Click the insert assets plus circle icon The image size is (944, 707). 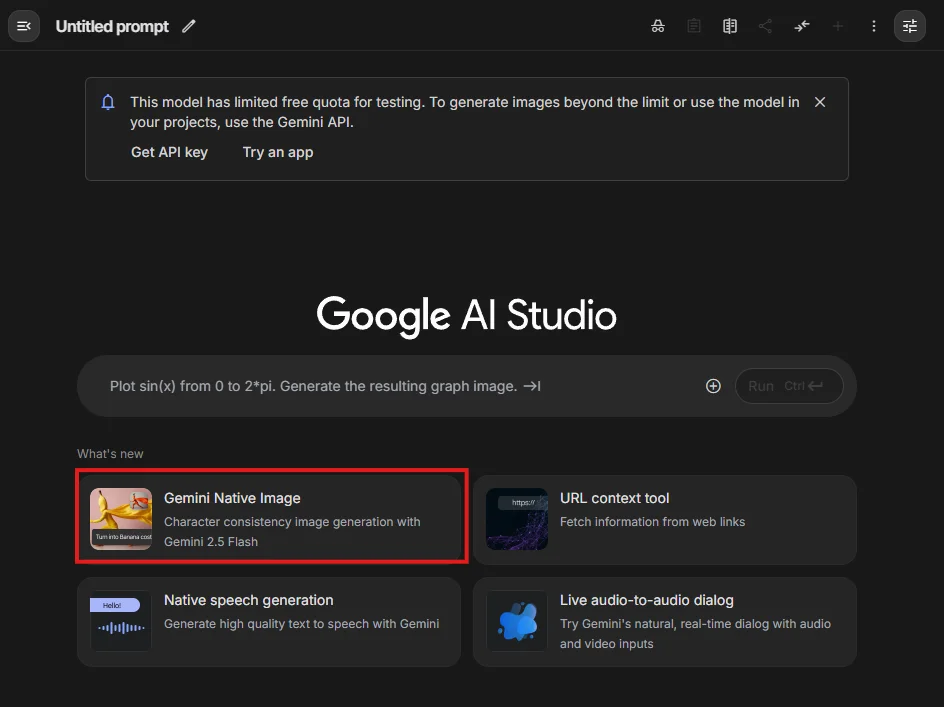pyautogui.click(x=713, y=386)
